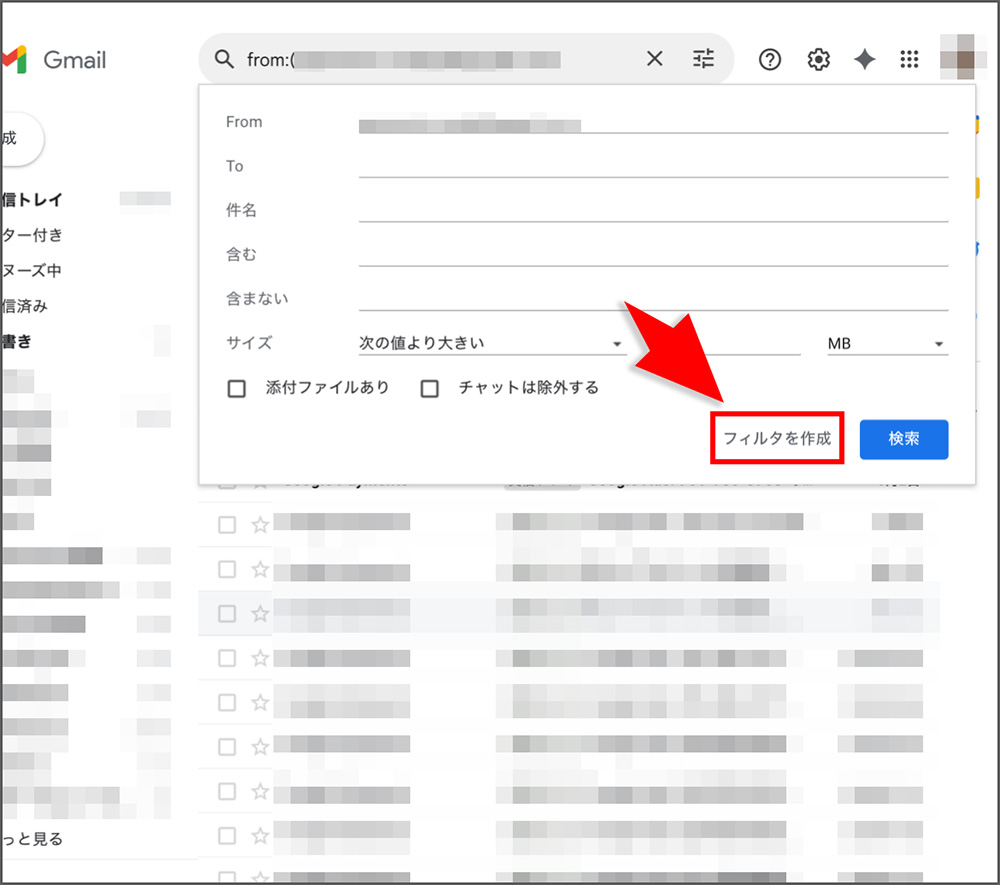Enable the 添付ファイルあり checkbox

tap(237, 388)
